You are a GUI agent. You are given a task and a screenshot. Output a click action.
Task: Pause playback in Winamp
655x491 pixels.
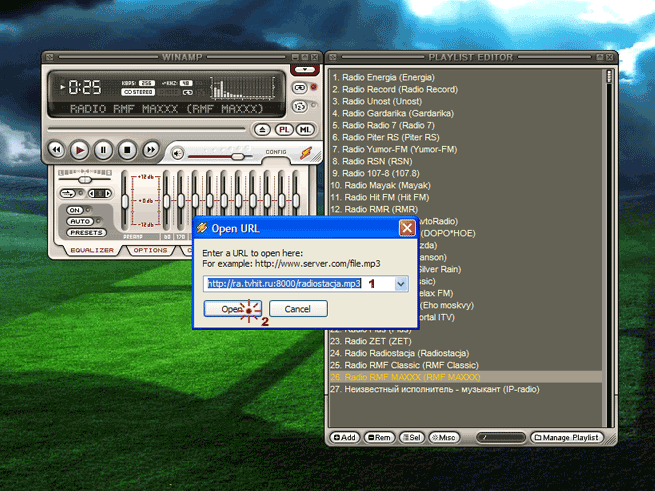[x=103, y=150]
